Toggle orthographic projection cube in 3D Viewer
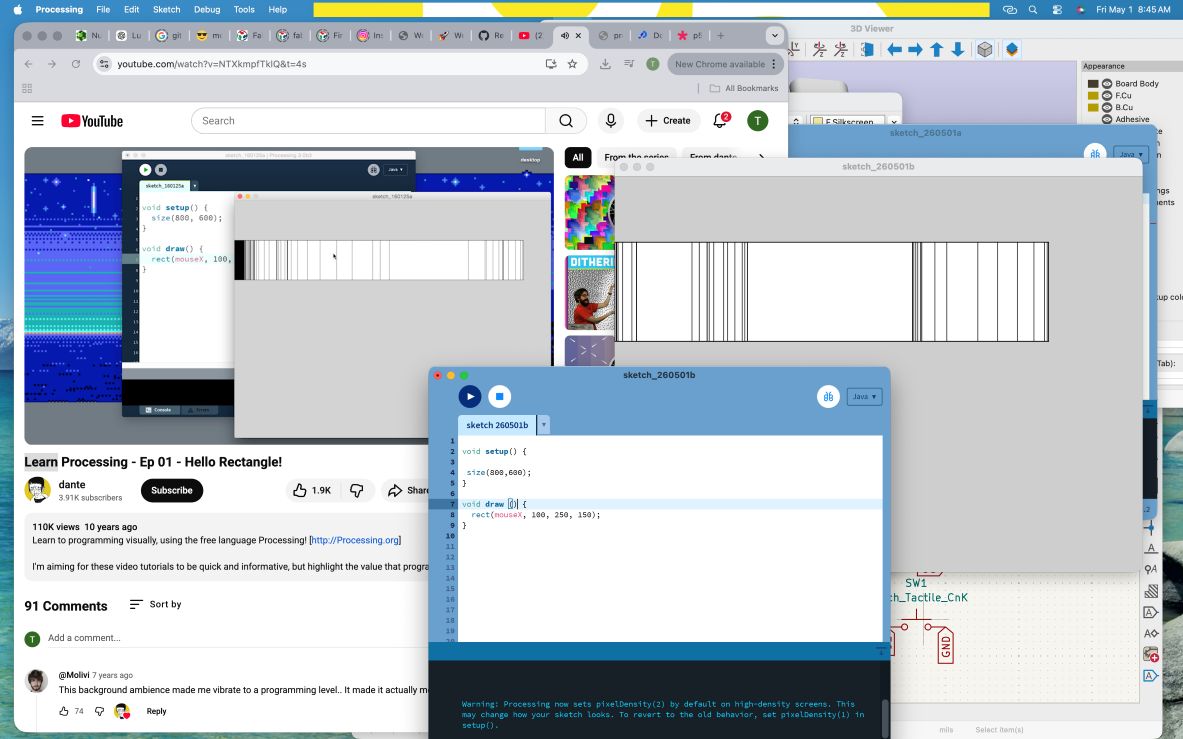Image resolution: width=1183 pixels, height=739 pixels. click(x=985, y=50)
